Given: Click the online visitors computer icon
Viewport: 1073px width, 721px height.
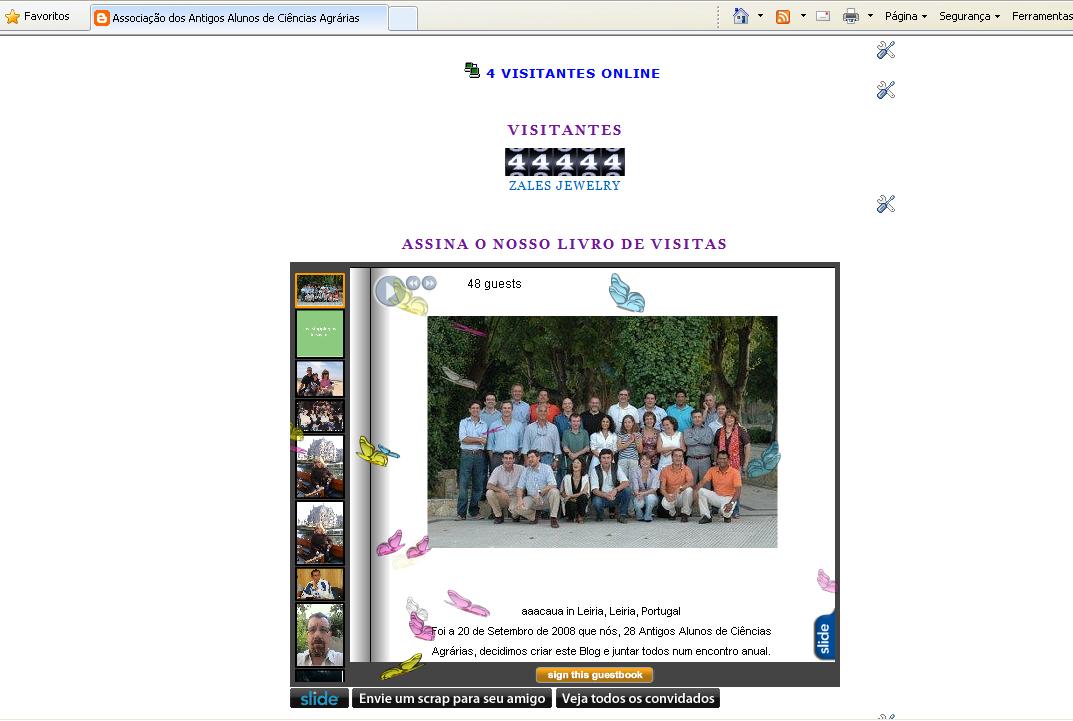Looking at the screenshot, I should 472,70.
